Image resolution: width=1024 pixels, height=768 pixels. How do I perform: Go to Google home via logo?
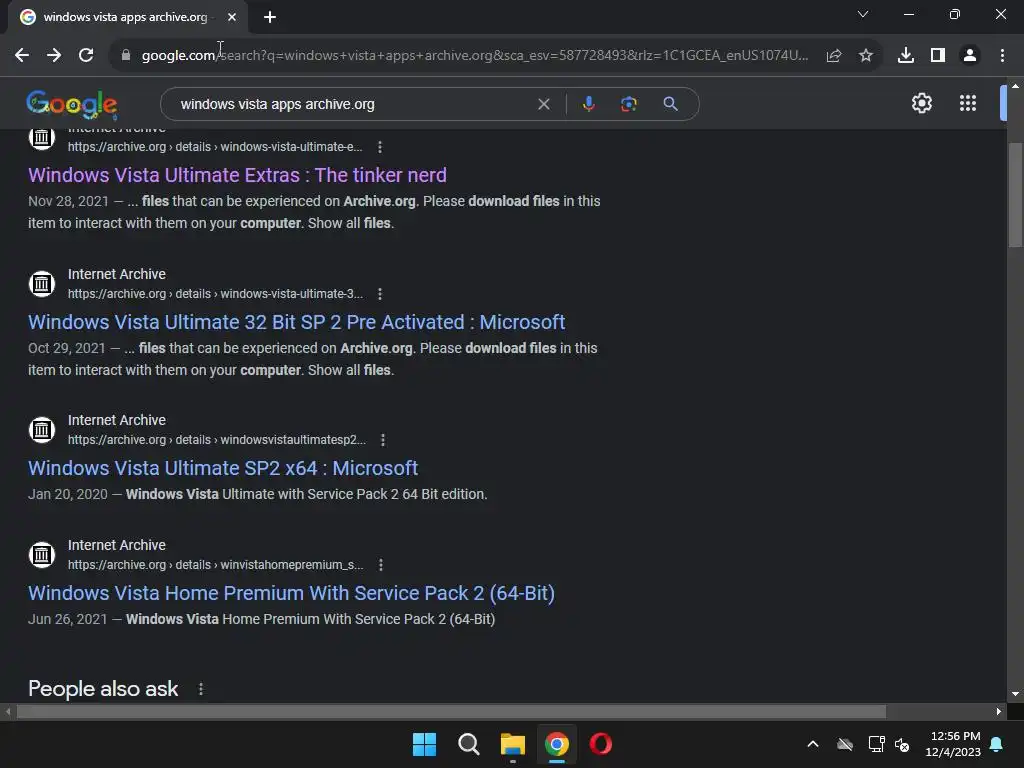tap(72, 104)
